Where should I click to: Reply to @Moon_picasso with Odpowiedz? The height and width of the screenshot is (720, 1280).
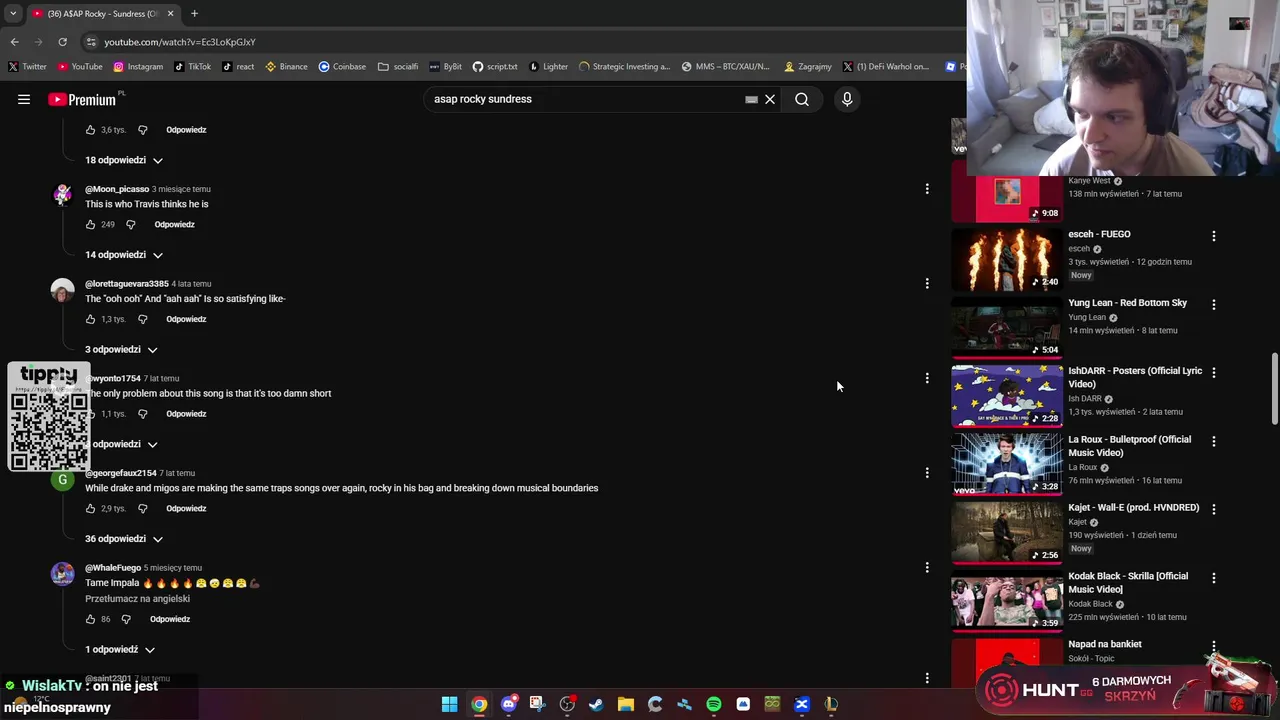coord(175,224)
